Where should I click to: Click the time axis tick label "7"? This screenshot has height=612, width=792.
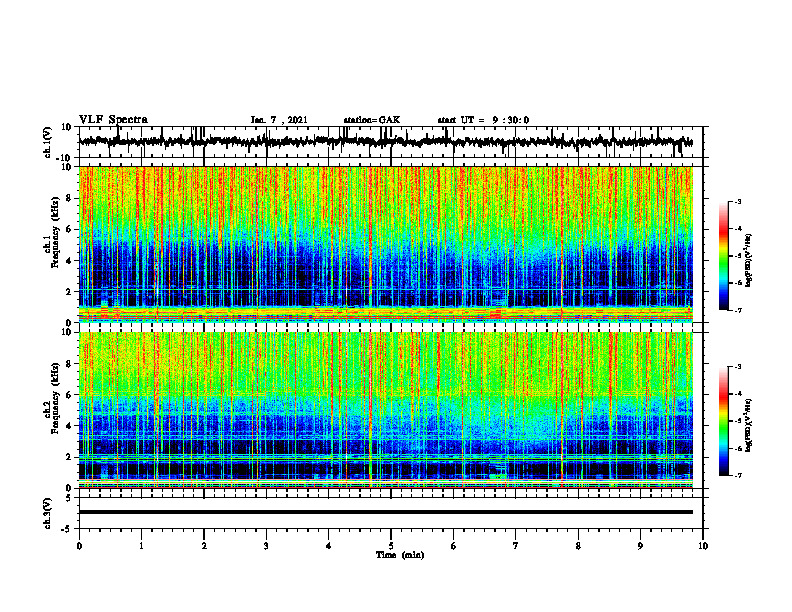516,545
